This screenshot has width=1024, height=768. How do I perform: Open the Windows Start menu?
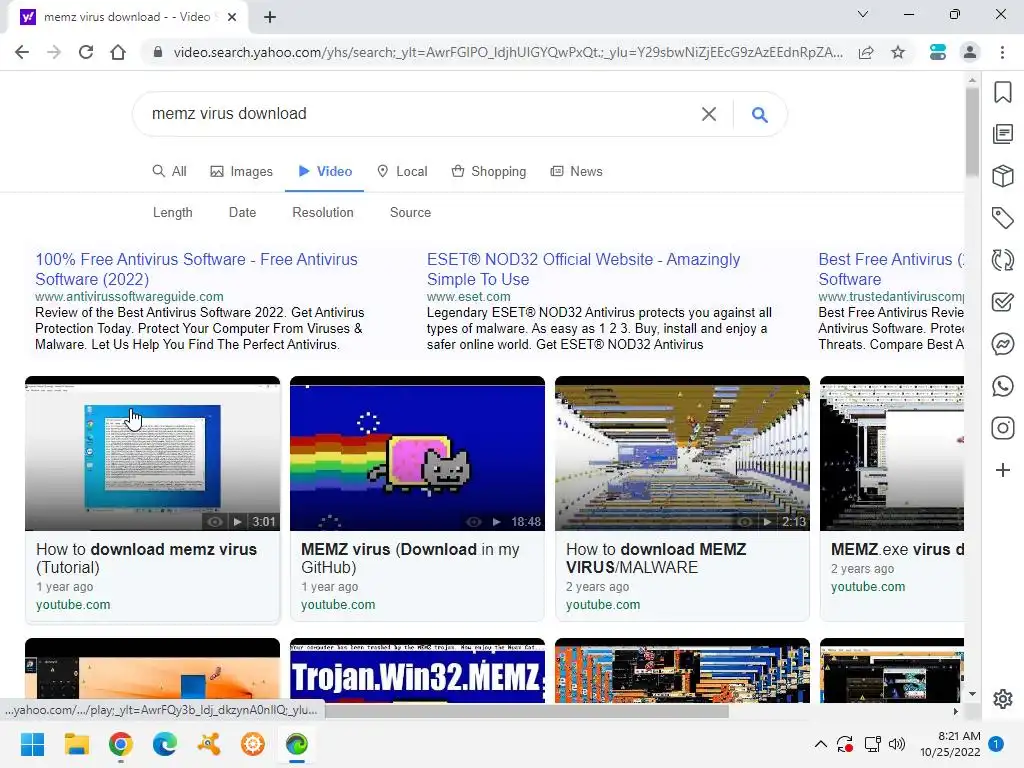click(x=32, y=744)
